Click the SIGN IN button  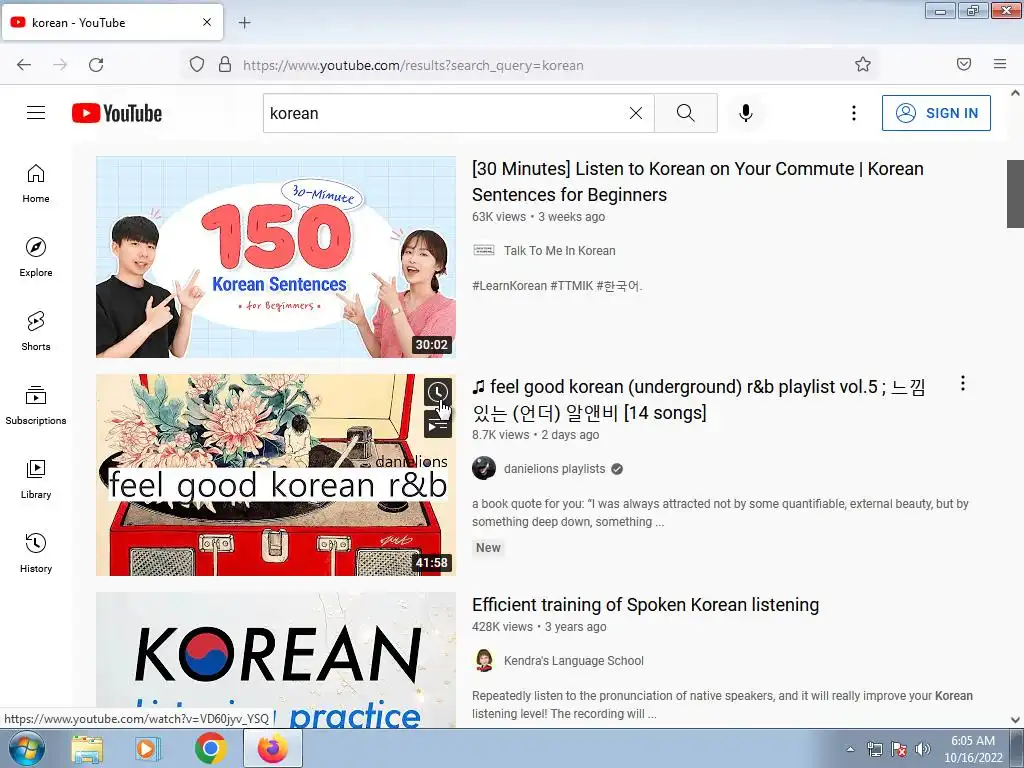(936, 113)
